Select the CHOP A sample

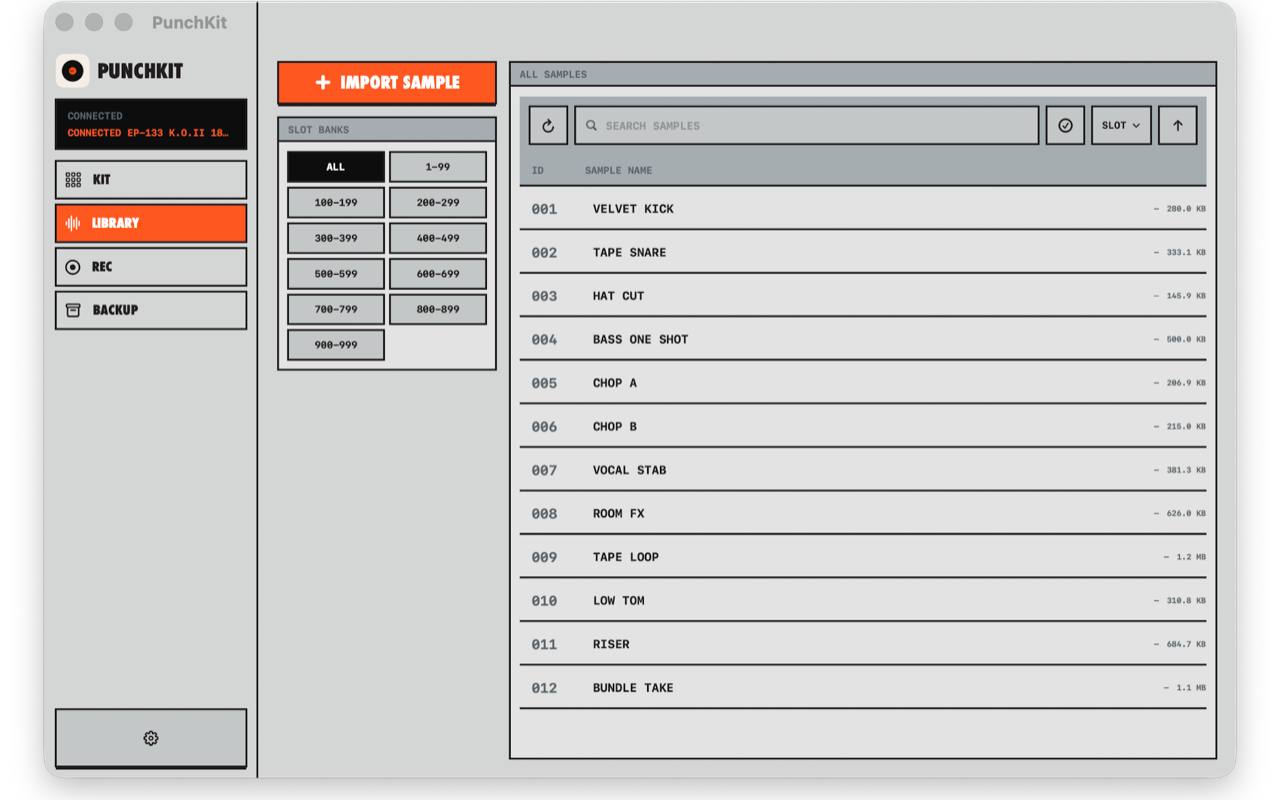[x=863, y=383]
